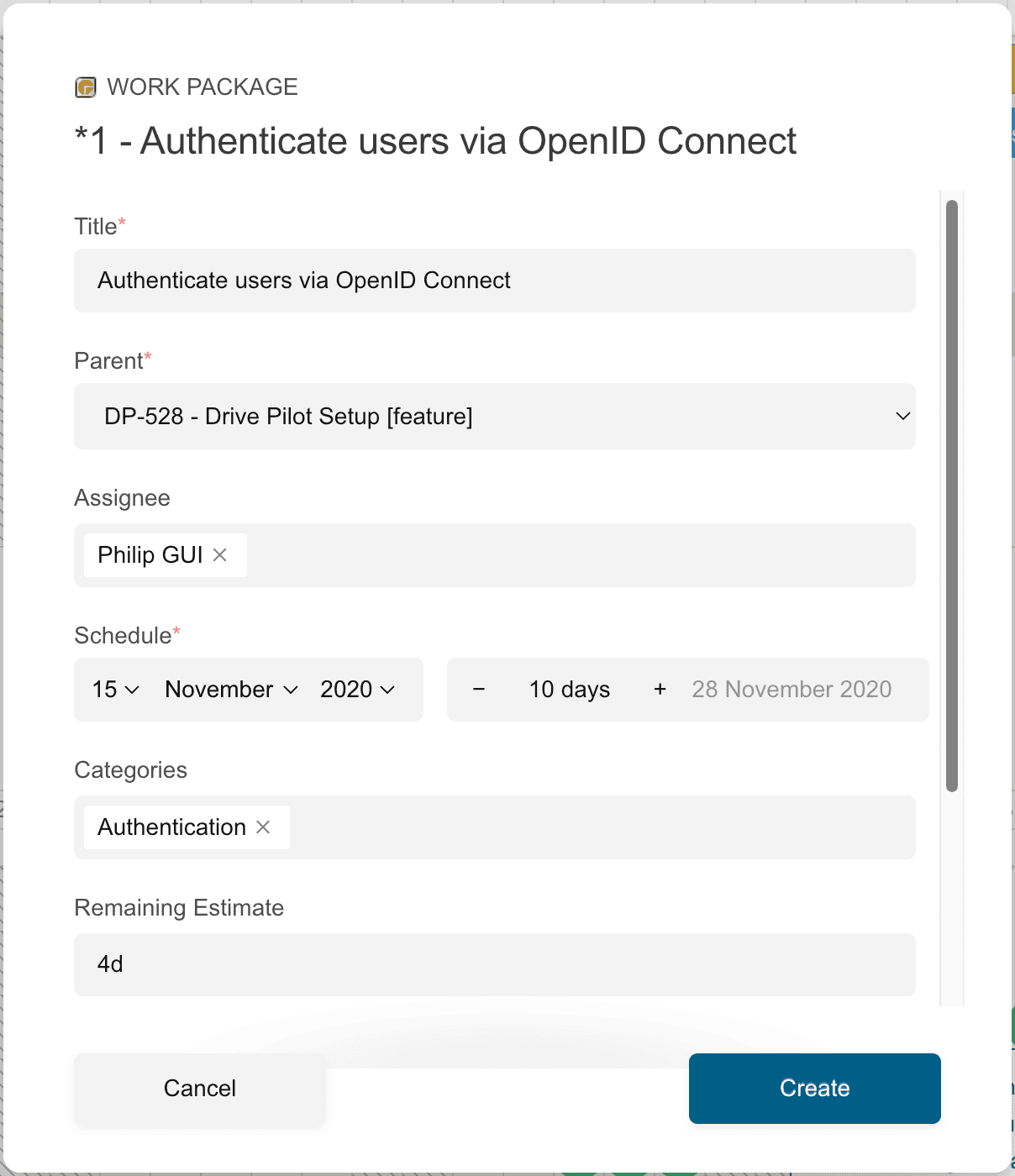Click the dialog's vertical scrollbar
This screenshot has height=1176, width=1015.
click(952, 496)
